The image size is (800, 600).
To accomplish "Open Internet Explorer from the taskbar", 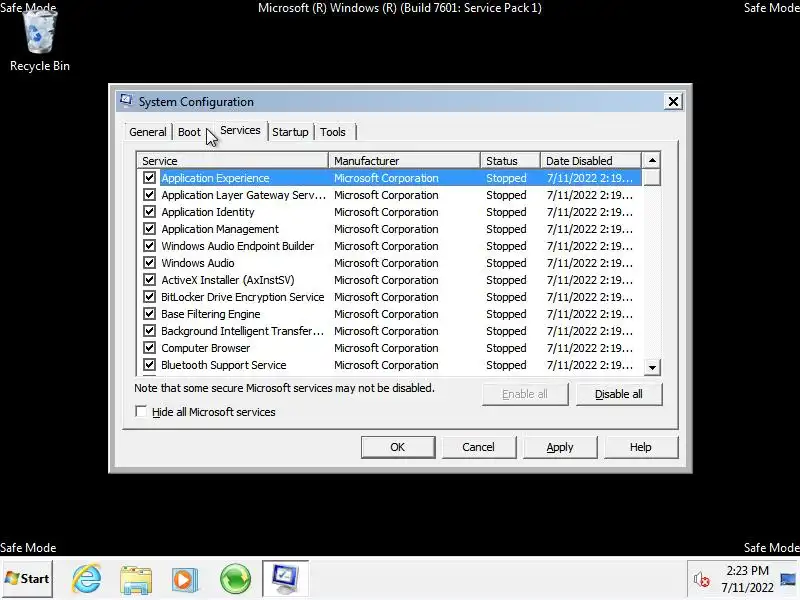I will click(86, 579).
